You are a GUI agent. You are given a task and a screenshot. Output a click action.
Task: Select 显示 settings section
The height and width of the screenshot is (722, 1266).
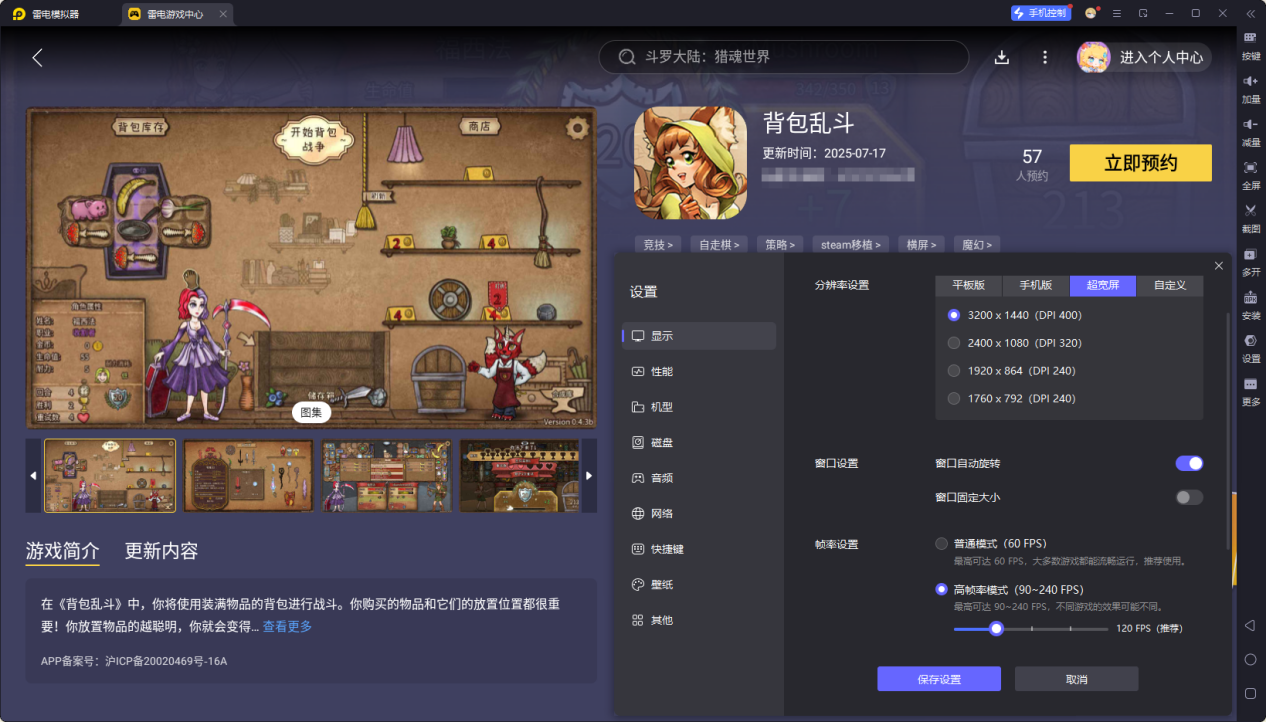(x=699, y=336)
